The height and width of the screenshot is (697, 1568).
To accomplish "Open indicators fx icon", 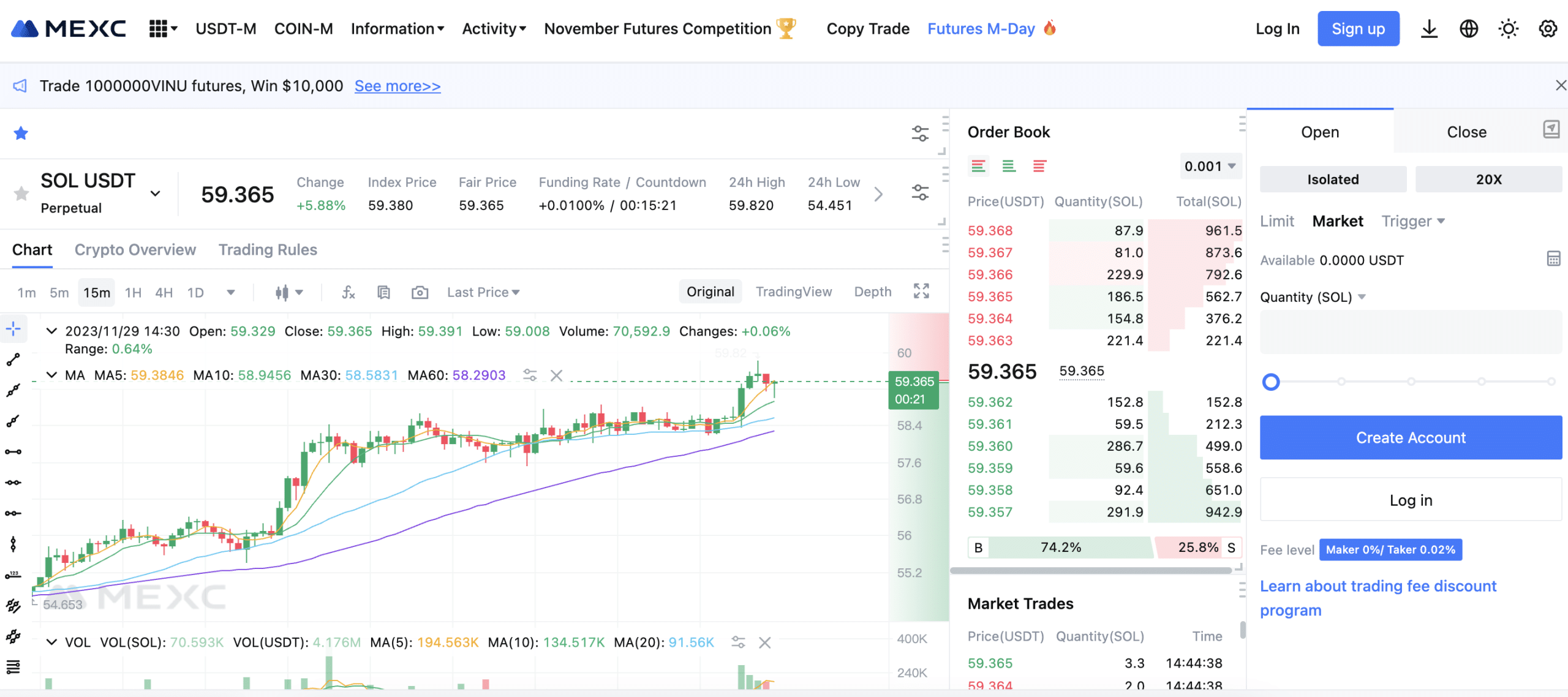I will (349, 293).
